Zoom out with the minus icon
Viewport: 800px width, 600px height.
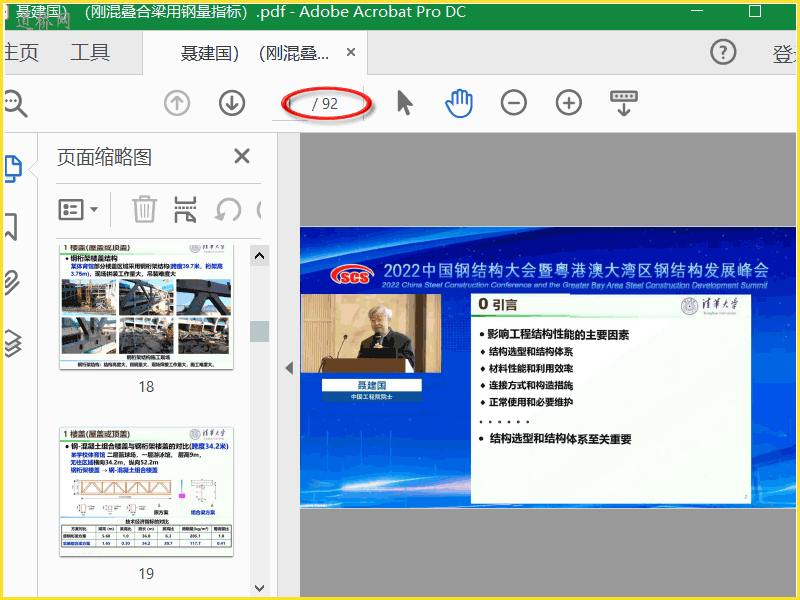click(x=514, y=103)
